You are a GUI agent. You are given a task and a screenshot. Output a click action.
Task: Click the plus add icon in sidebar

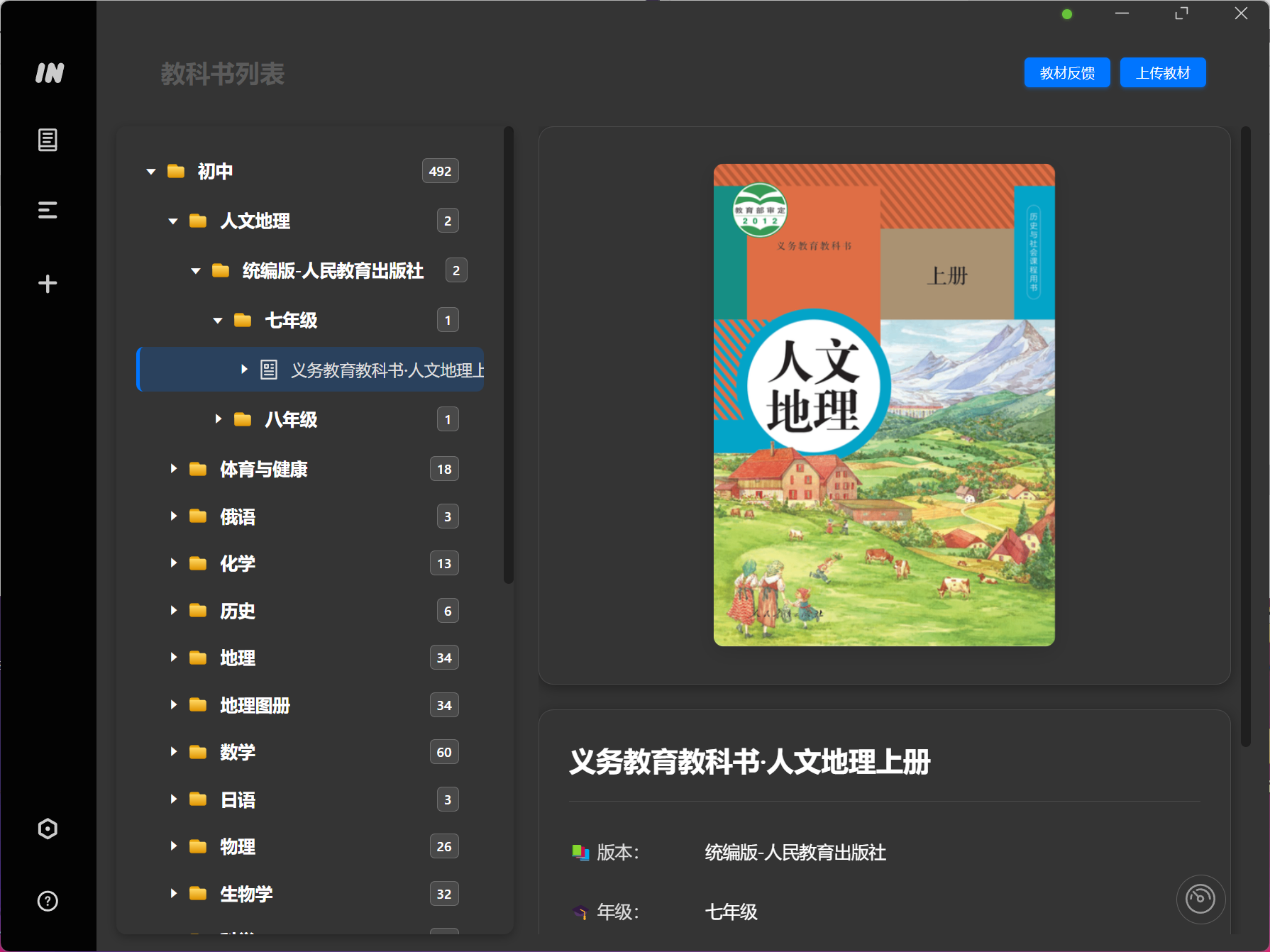[48, 284]
